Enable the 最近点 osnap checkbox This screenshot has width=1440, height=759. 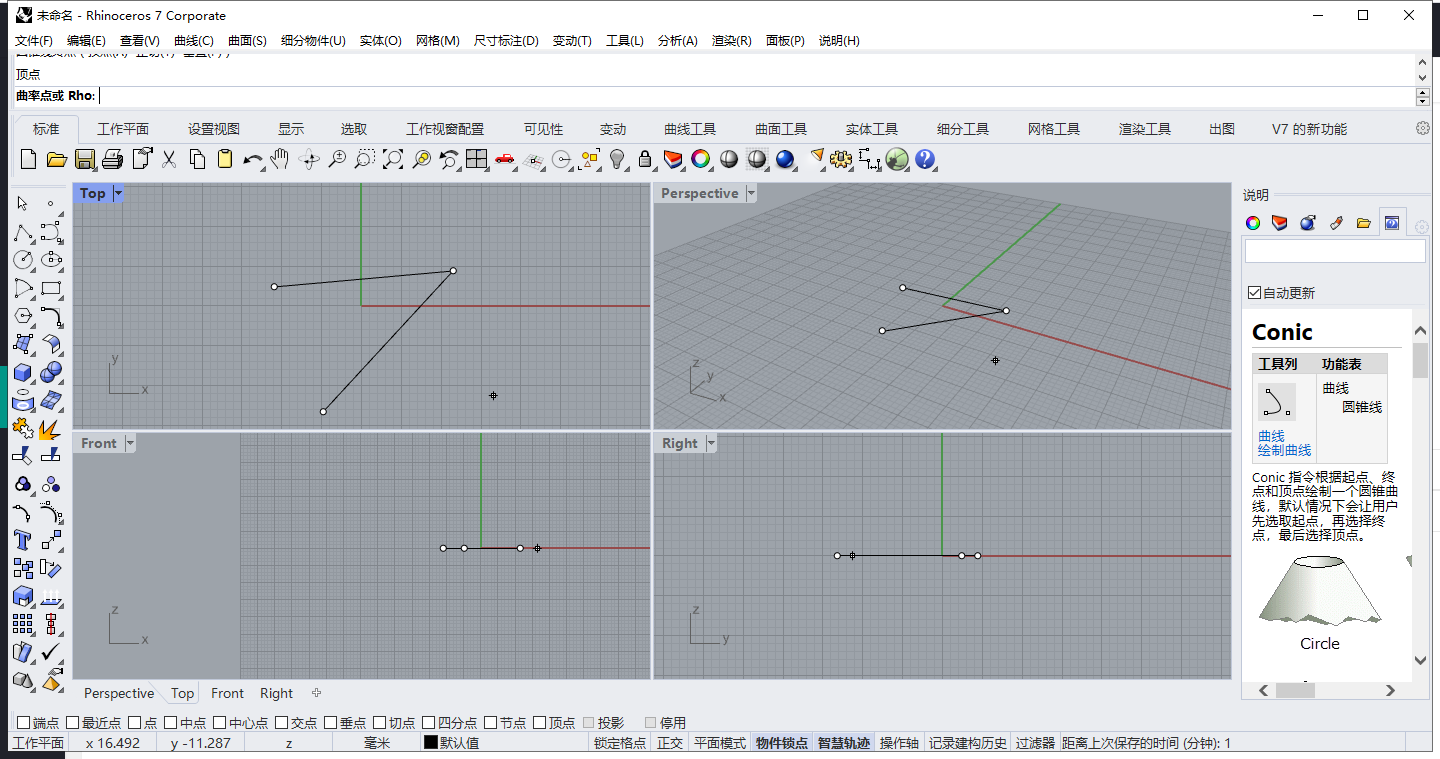coord(72,722)
